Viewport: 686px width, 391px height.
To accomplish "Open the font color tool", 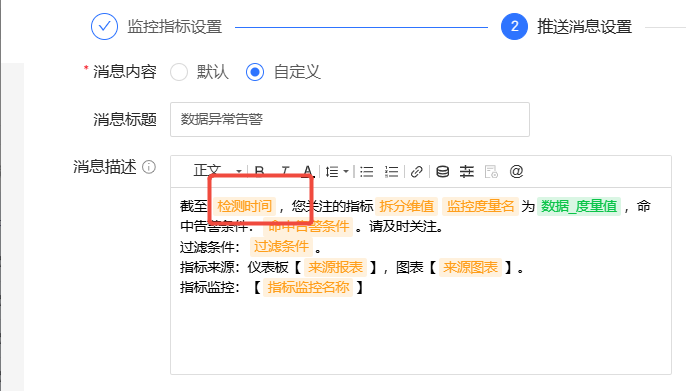I will (x=308, y=171).
